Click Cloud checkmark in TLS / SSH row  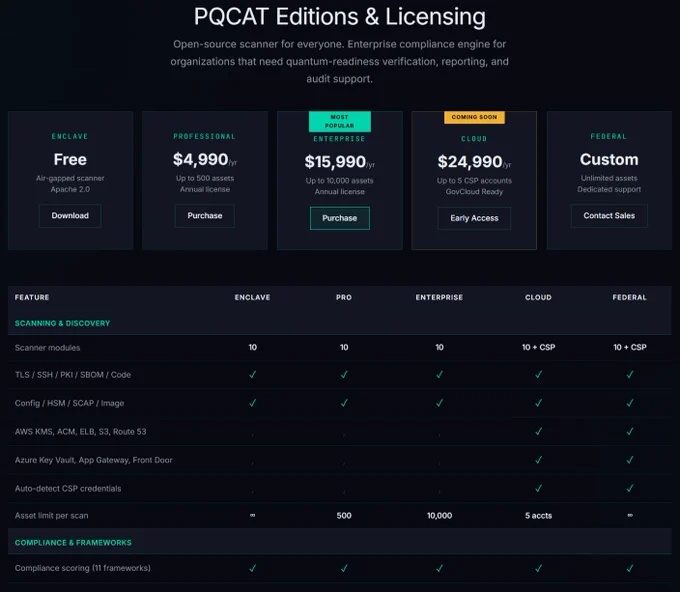[538, 374]
